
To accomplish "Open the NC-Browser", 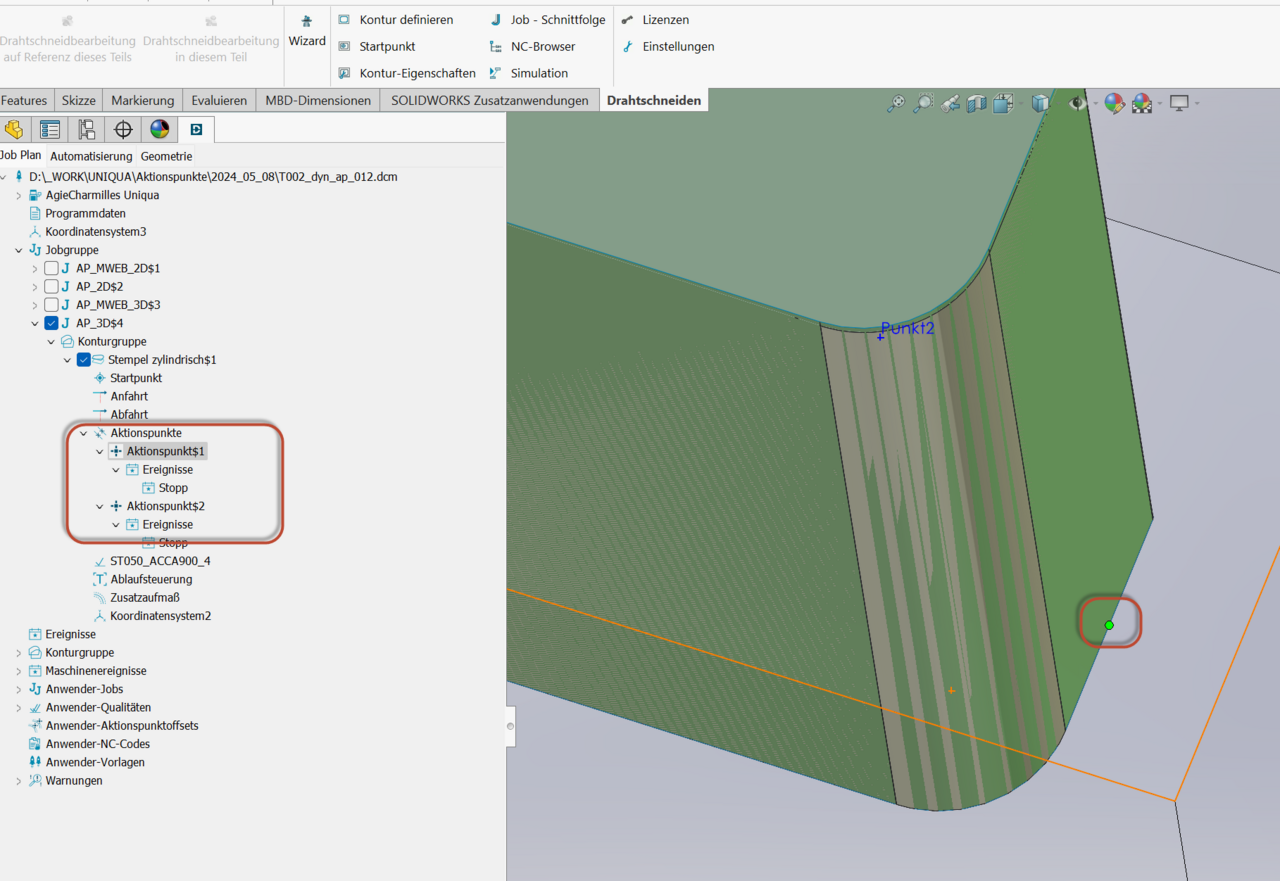I will 542,46.
